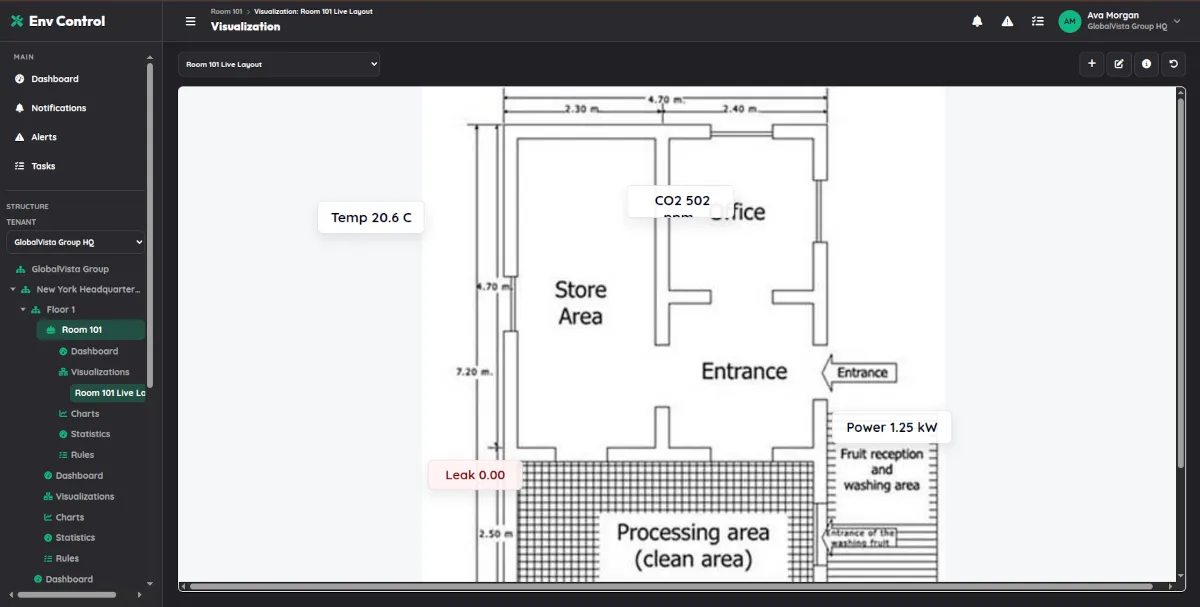
Task: Open Rules directly under Room 101
Action: pyautogui.click(x=82, y=455)
